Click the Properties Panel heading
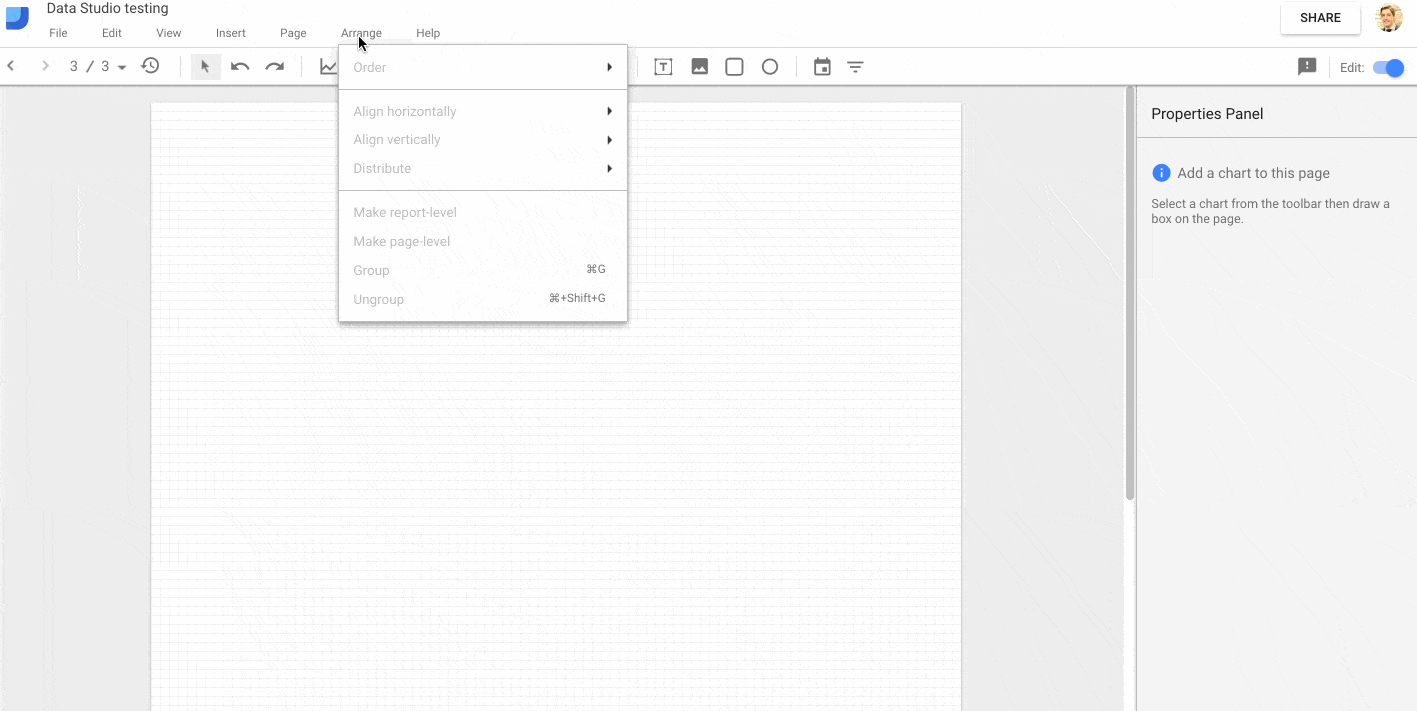 pyautogui.click(x=1207, y=114)
